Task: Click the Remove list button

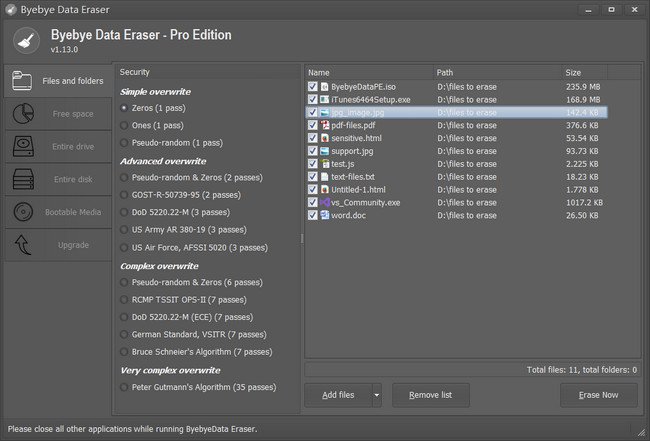Action: pos(431,395)
